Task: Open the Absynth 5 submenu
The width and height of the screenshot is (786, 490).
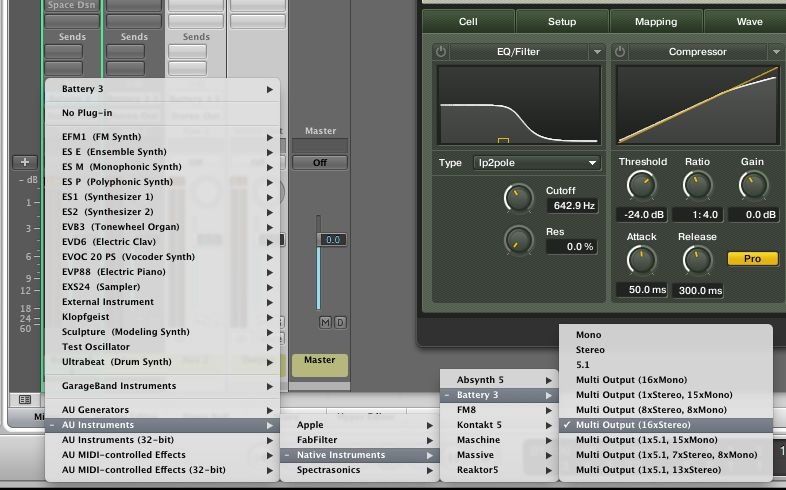Action: point(499,380)
